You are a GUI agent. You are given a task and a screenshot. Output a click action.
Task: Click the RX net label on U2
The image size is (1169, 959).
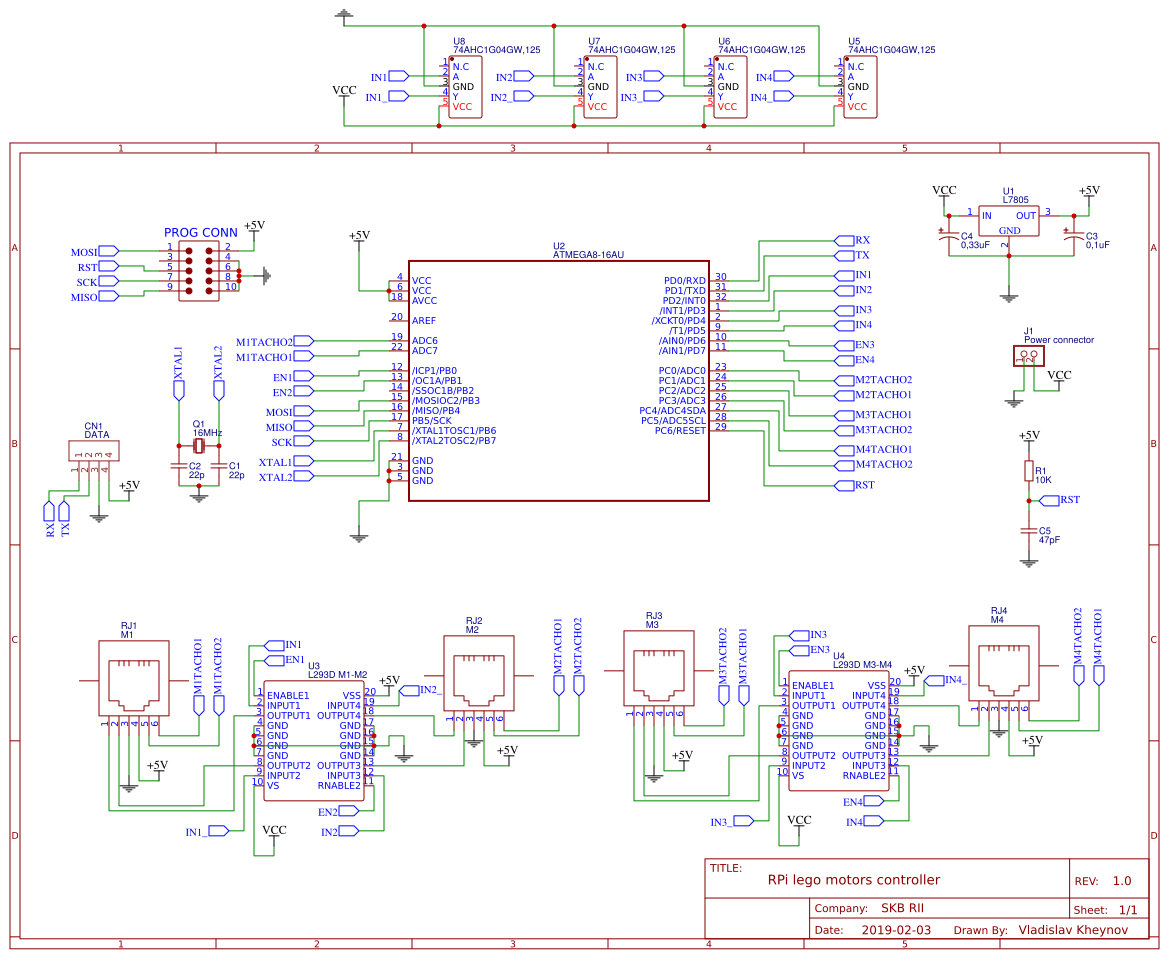click(848, 240)
